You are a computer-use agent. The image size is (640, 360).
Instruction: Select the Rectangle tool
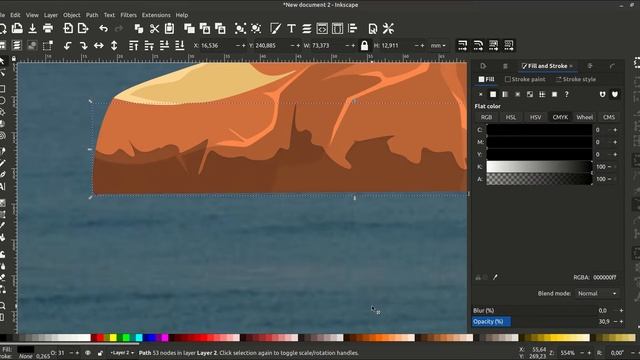(x=3, y=89)
